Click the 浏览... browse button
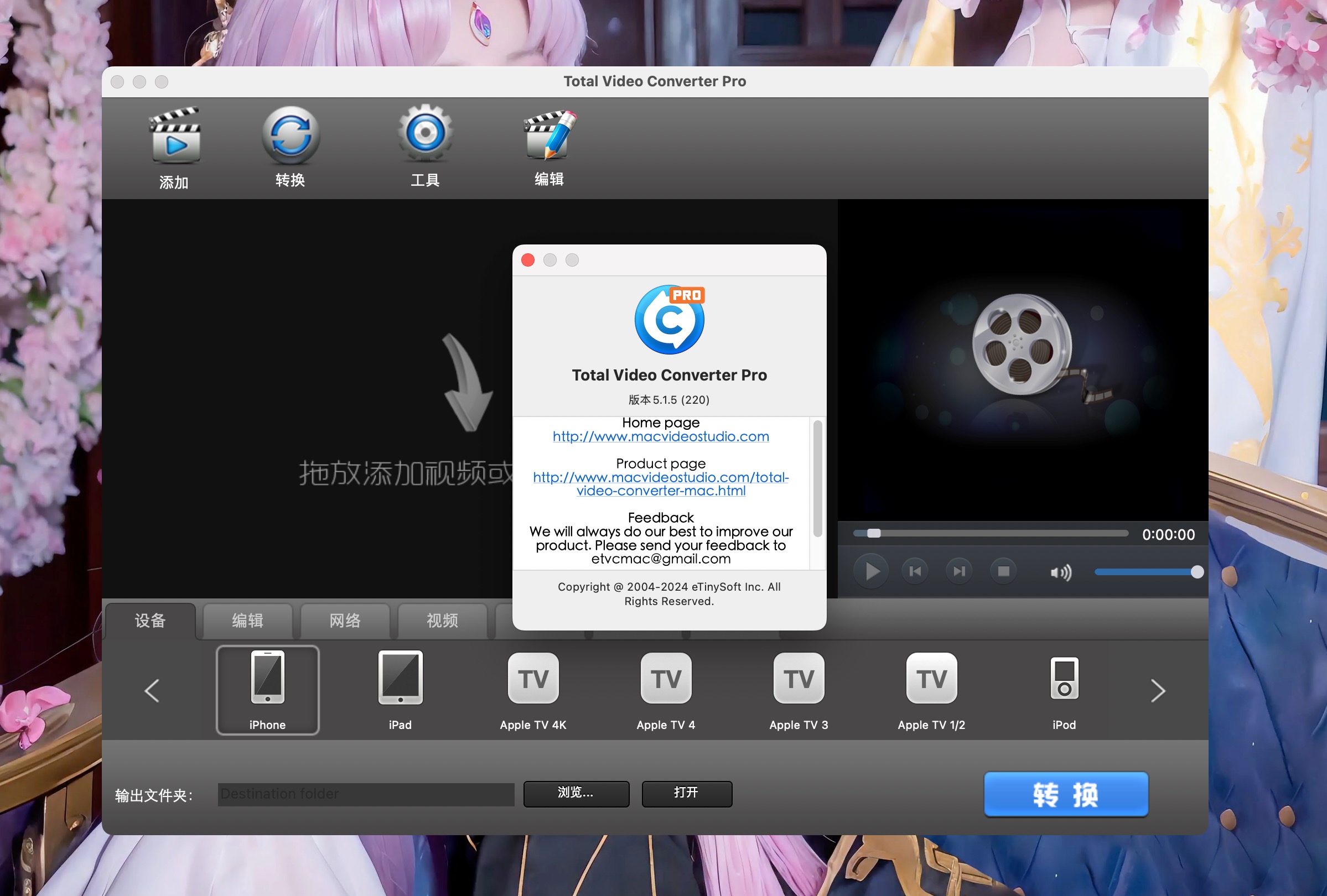The width and height of the screenshot is (1327, 896). click(576, 794)
